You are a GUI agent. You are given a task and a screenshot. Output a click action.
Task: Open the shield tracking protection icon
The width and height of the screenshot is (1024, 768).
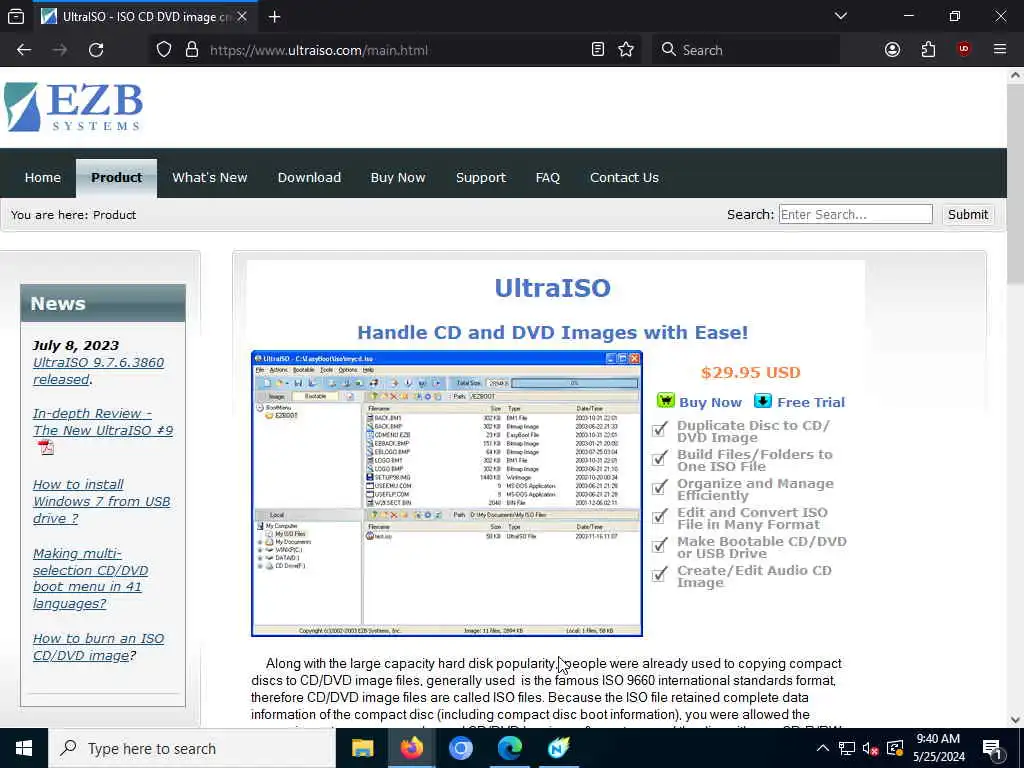pos(164,50)
